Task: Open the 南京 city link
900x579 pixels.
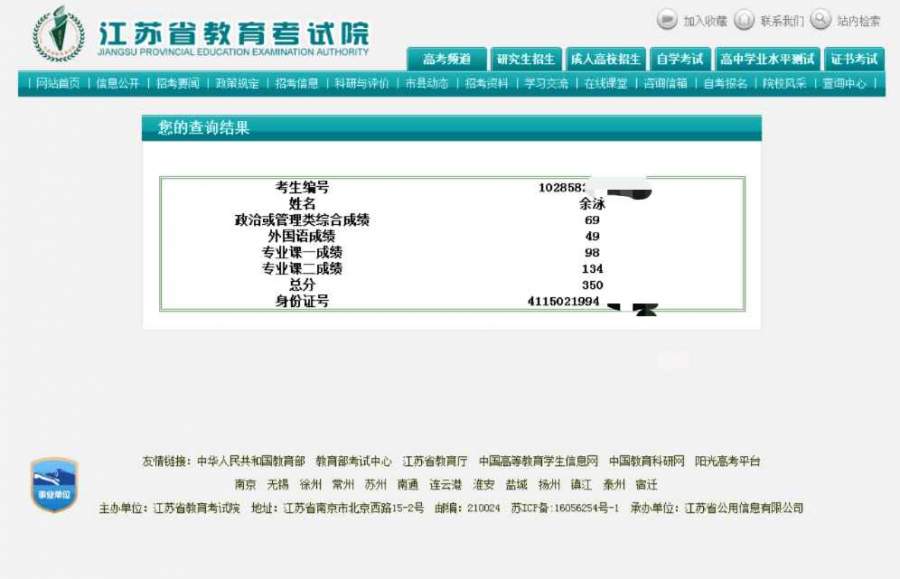Action: click(245, 484)
